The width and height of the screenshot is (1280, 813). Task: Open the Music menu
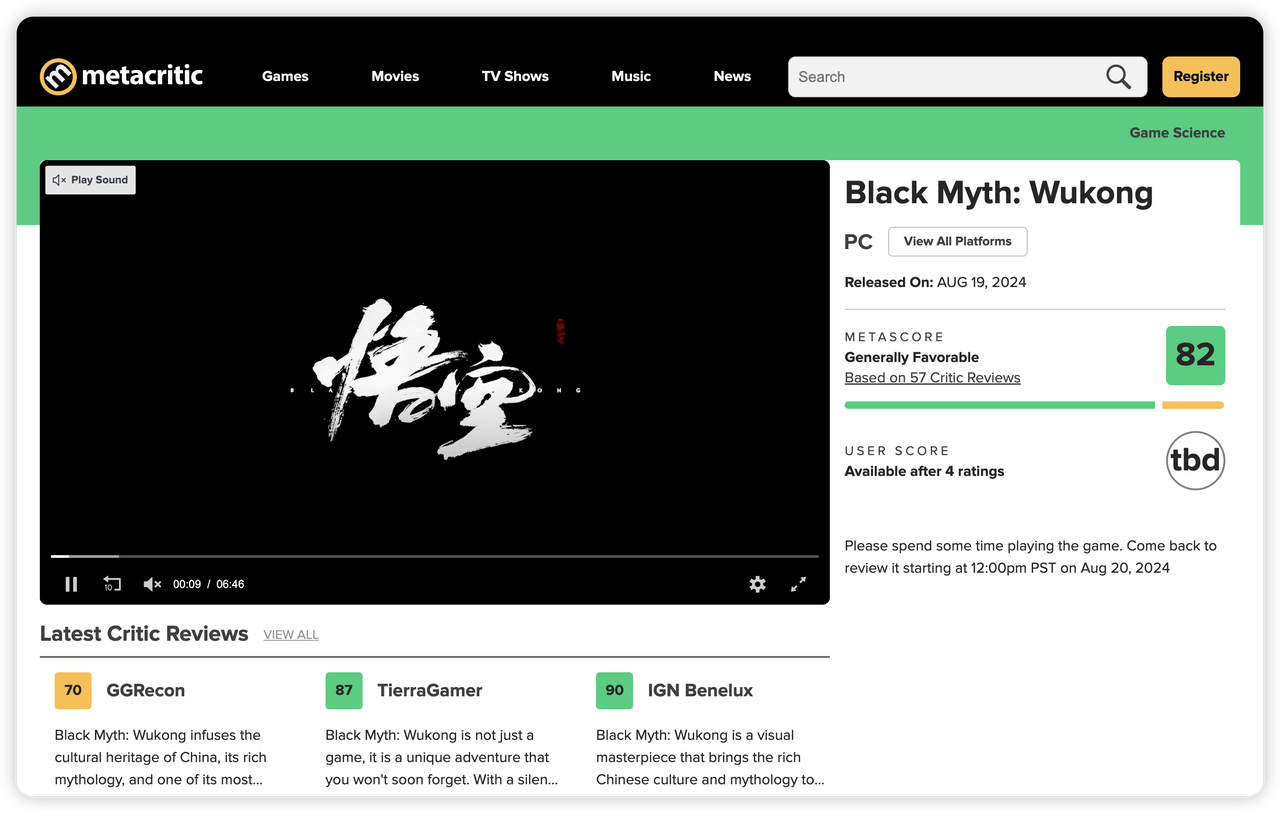pyautogui.click(x=631, y=77)
